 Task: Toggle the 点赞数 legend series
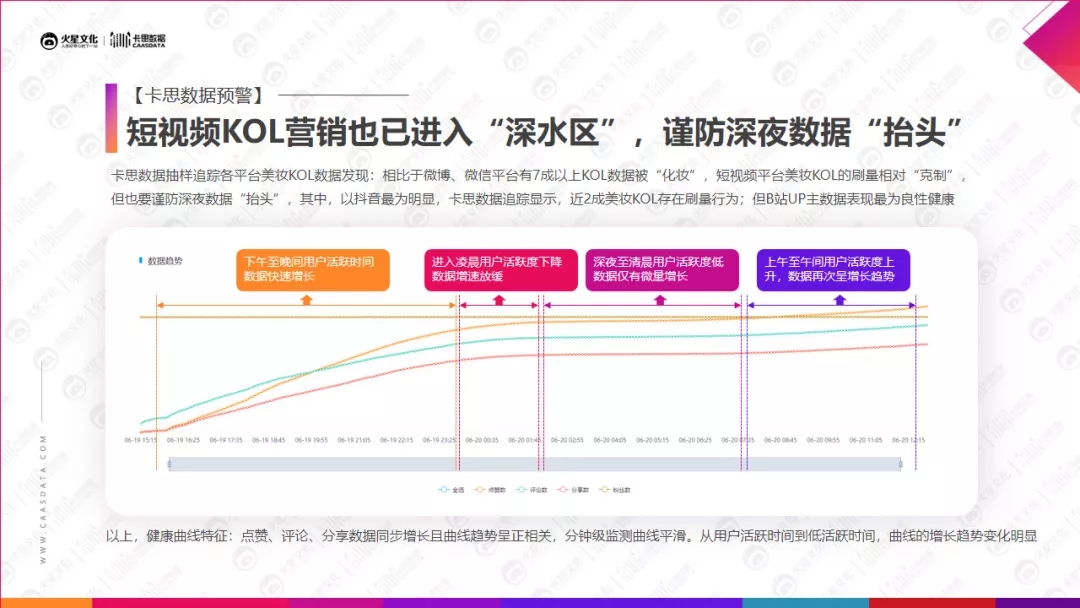(490, 490)
